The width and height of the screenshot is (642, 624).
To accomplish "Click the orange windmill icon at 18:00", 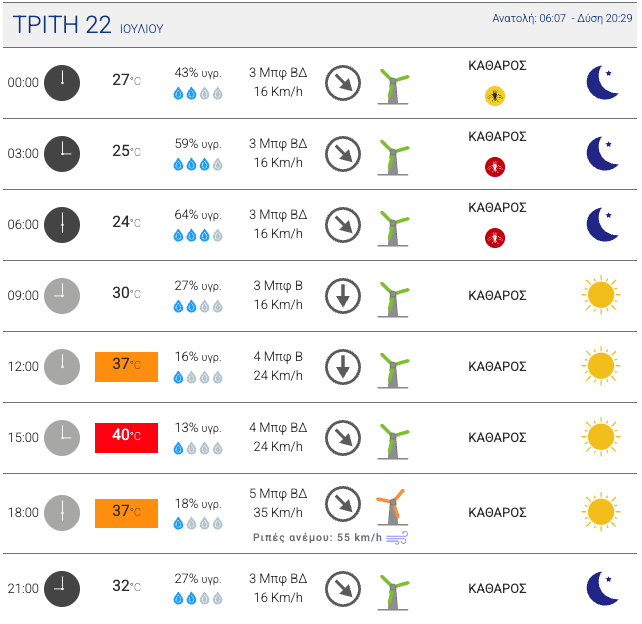I will coord(391,506).
